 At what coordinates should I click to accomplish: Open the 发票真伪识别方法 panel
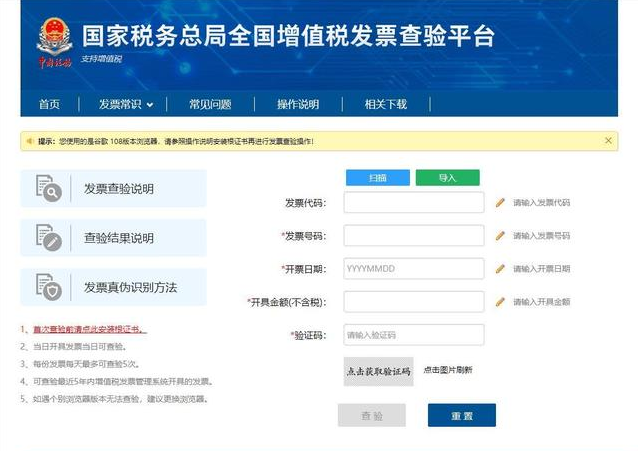tap(114, 287)
